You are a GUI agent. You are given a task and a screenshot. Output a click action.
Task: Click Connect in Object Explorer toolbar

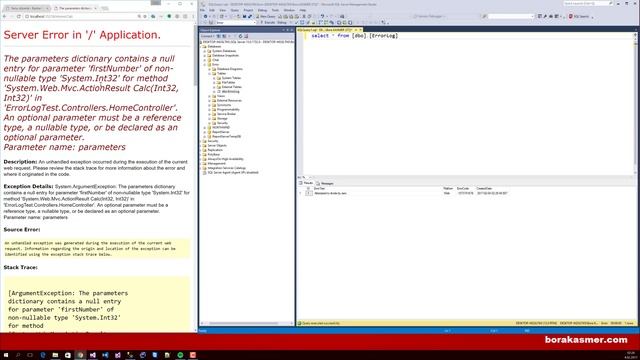(206, 36)
